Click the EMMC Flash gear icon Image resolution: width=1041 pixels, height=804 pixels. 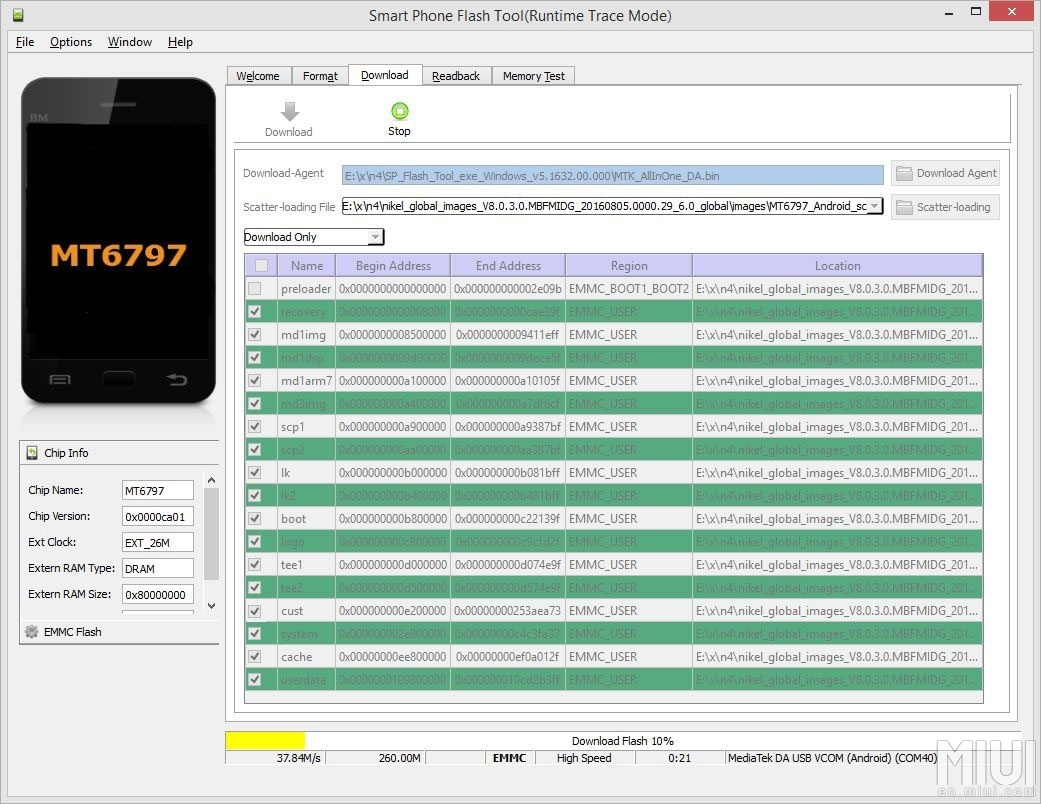pyautogui.click(x=32, y=632)
